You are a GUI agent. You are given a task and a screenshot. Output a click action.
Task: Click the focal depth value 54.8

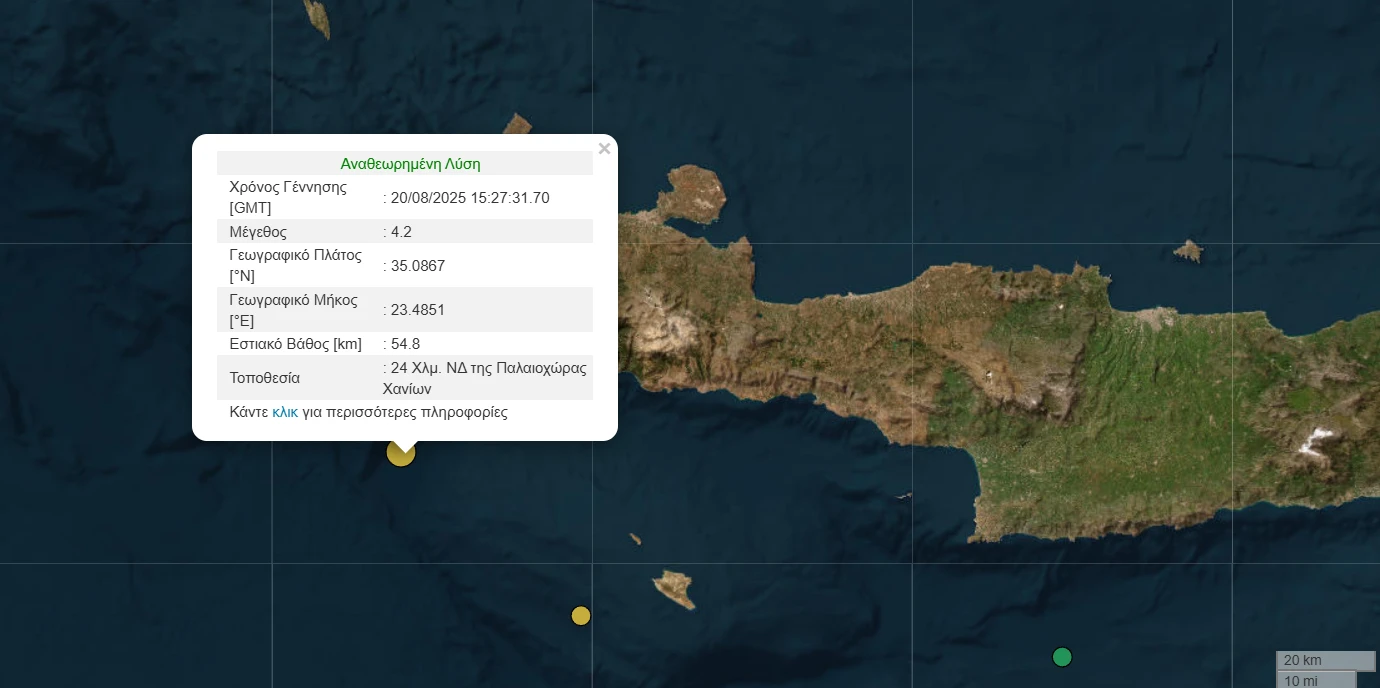(x=405, y=344)
